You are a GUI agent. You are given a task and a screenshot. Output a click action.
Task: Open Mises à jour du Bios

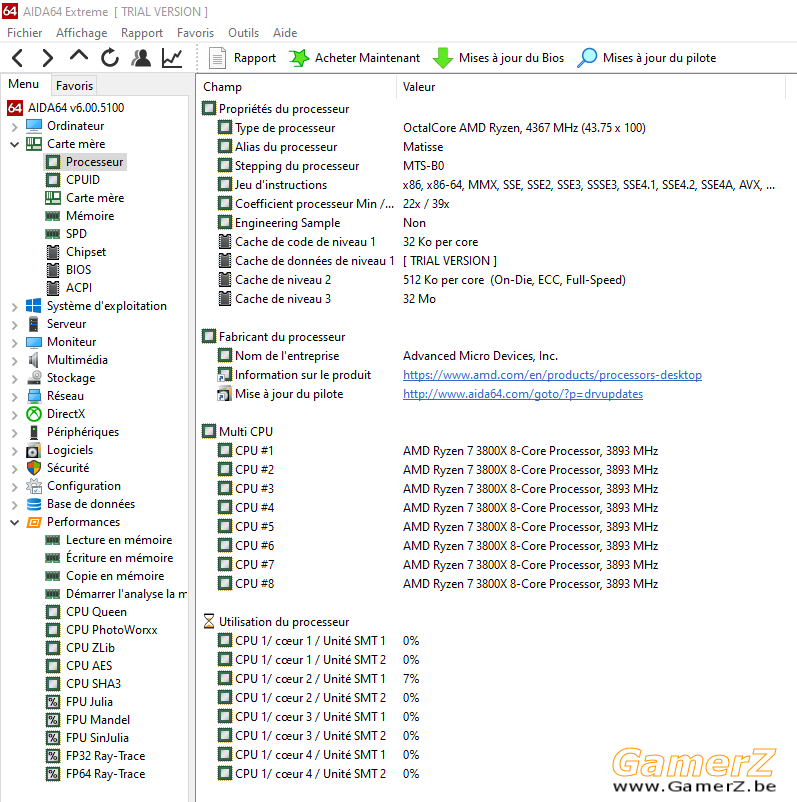point(498,58)
